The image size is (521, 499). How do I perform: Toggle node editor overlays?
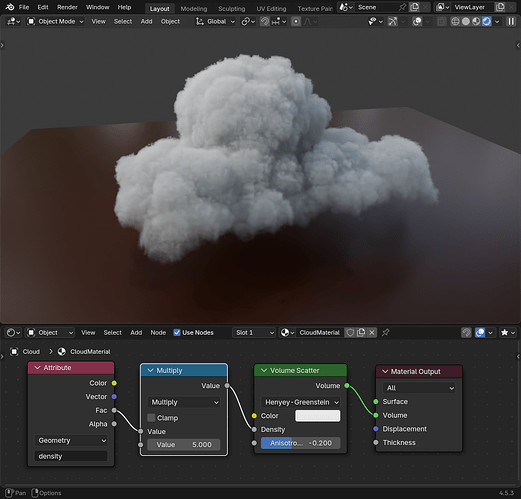pos(480,332)
